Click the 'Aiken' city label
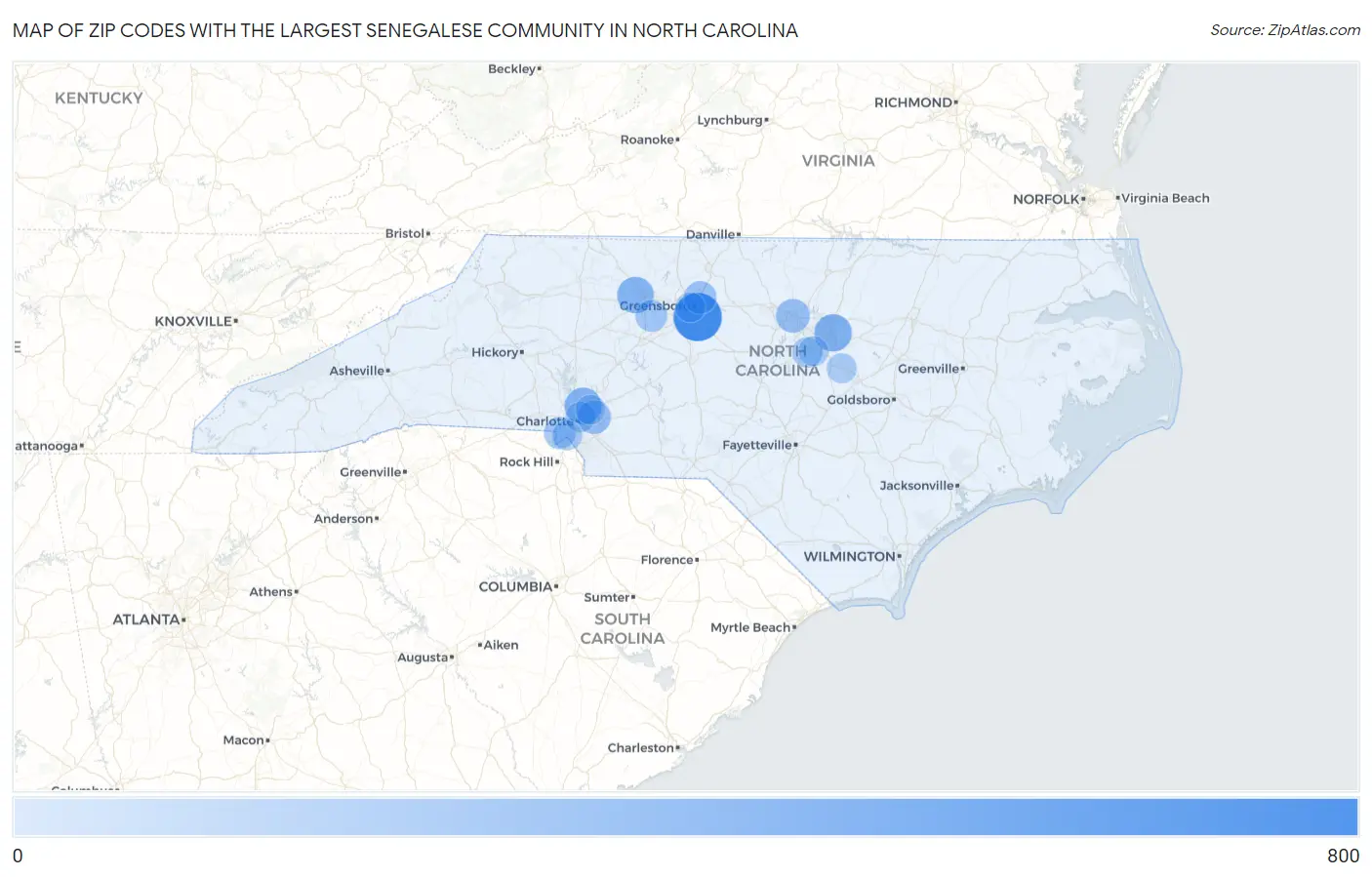1372x877 pixels. [502, 645]
